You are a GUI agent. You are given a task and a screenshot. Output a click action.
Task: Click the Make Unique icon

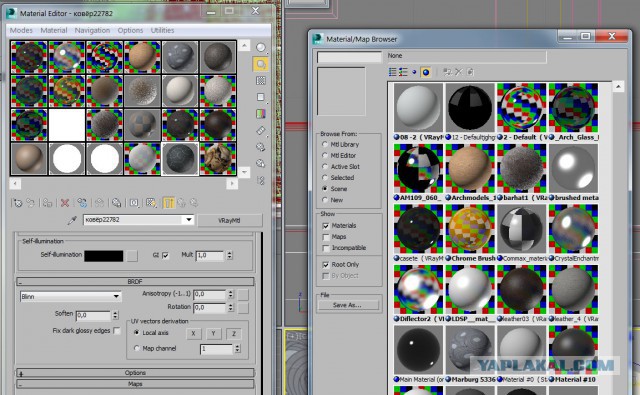pos(99,203)
